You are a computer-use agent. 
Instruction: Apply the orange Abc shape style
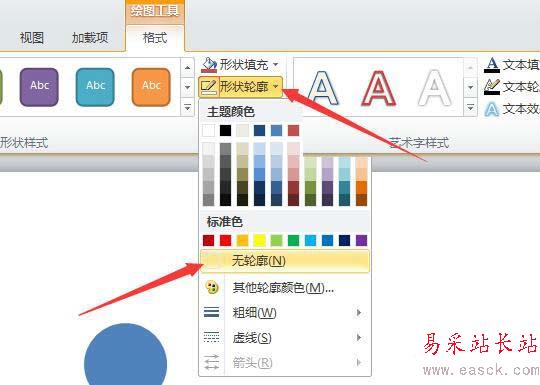151,87
